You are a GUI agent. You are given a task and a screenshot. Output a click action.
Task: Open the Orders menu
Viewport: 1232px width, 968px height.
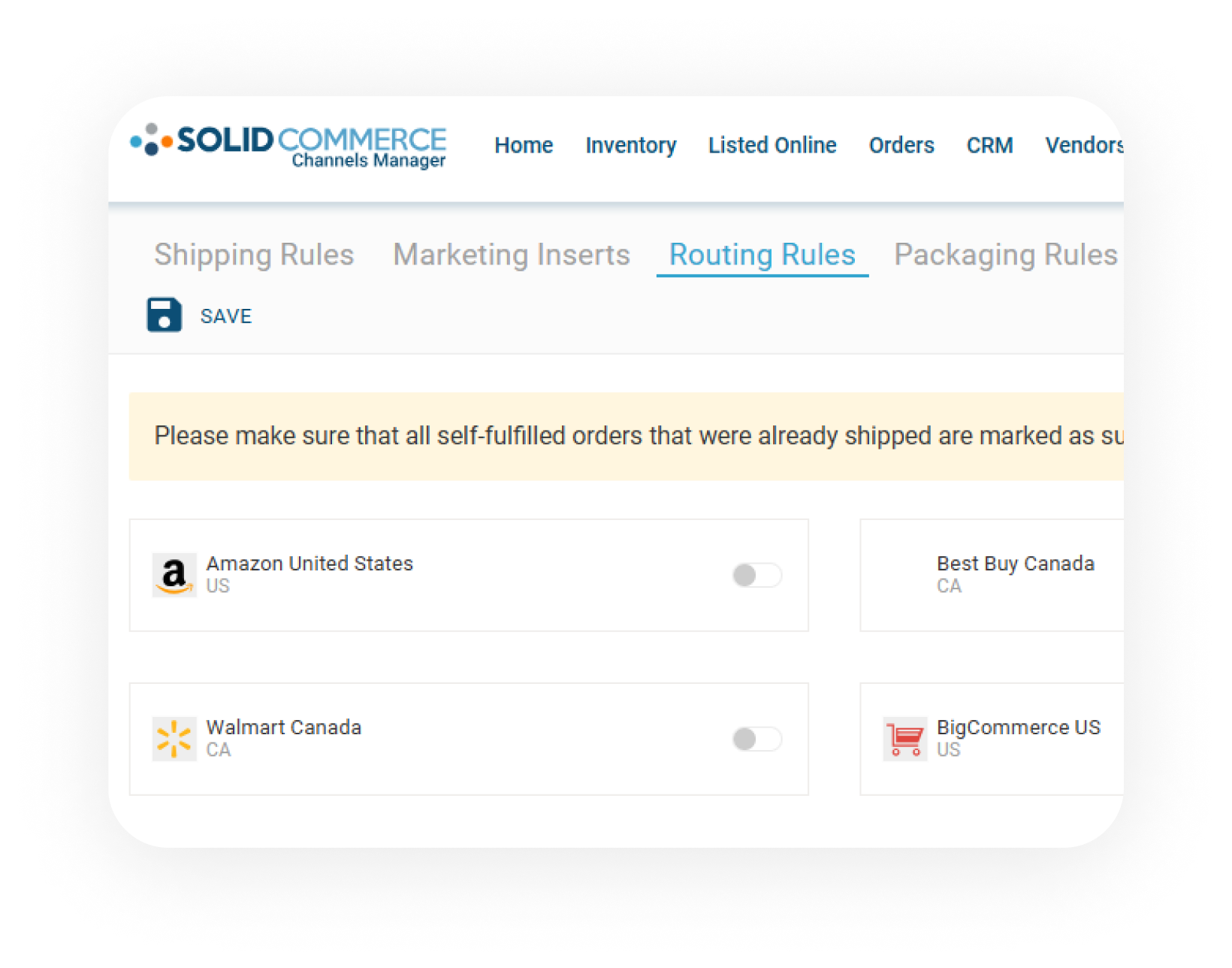901,145
